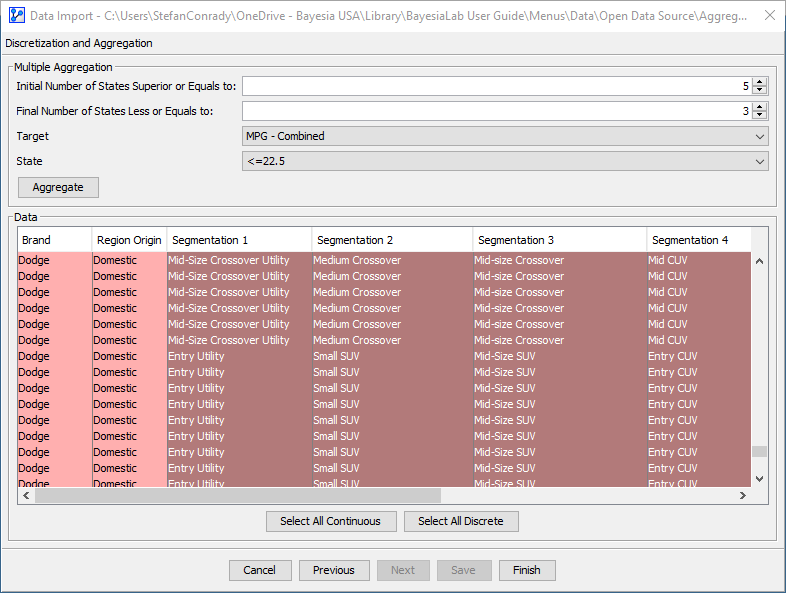Click Select All Discrete button
This screenshot has height=593, width=786.
point(461,521)
